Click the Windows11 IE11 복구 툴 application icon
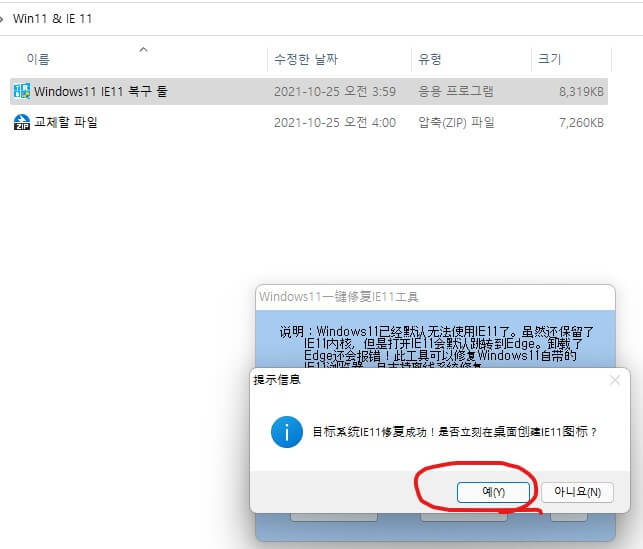The width and height of the screenshot is (643, 549). pos(21,91)
